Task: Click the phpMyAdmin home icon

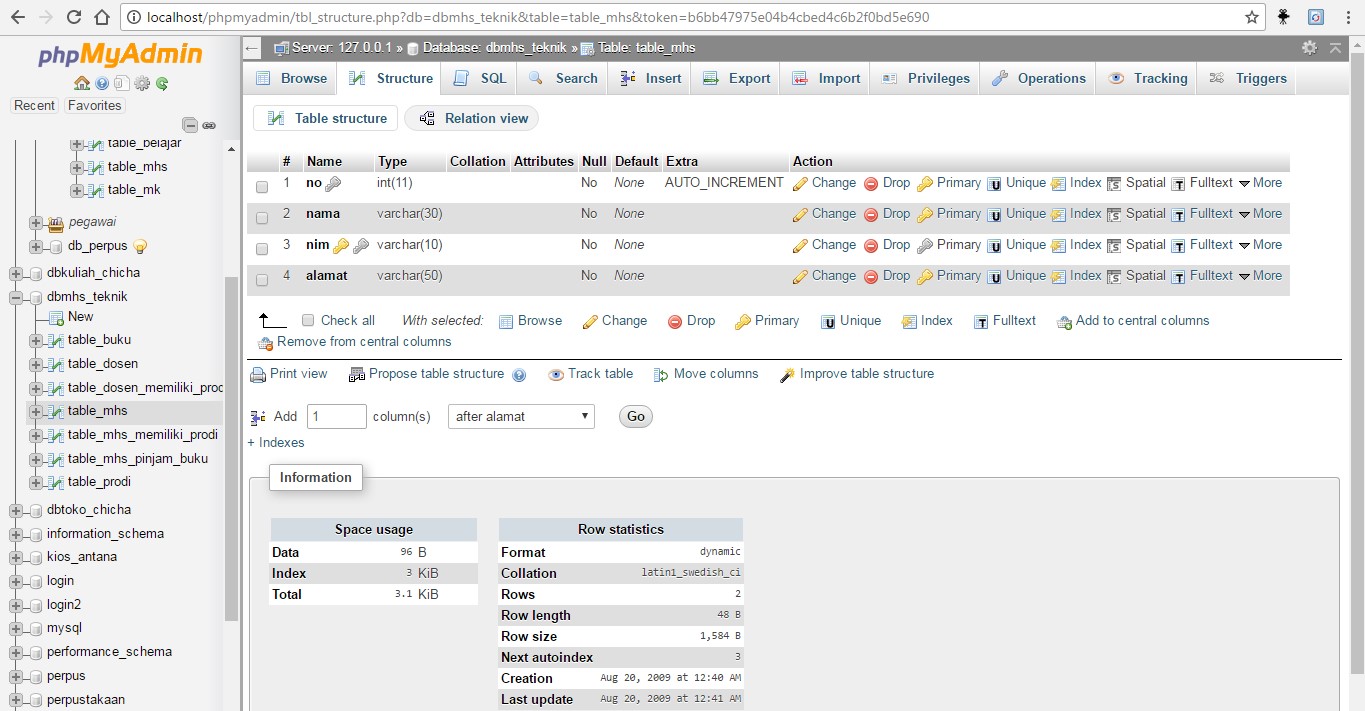Action: coord(82,84)
